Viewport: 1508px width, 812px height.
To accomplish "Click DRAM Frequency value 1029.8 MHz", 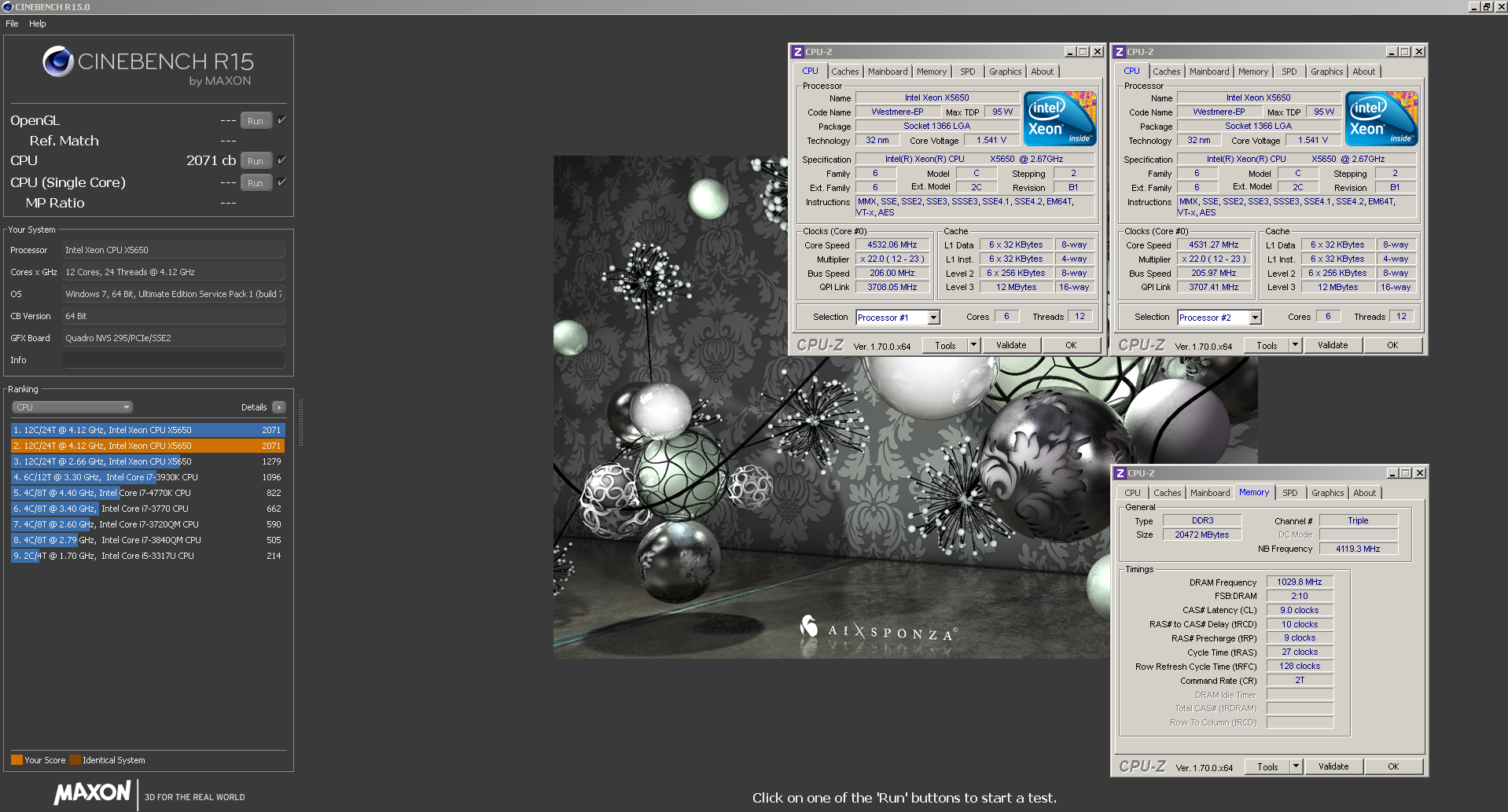I will click(x=1299, y=582).
